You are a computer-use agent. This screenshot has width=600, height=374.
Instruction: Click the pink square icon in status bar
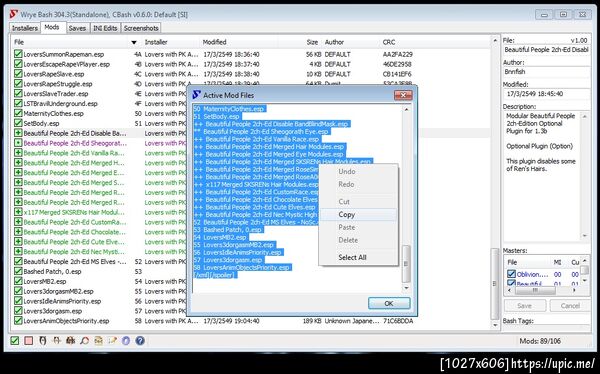pyautogui.click(x=29, y=340)
